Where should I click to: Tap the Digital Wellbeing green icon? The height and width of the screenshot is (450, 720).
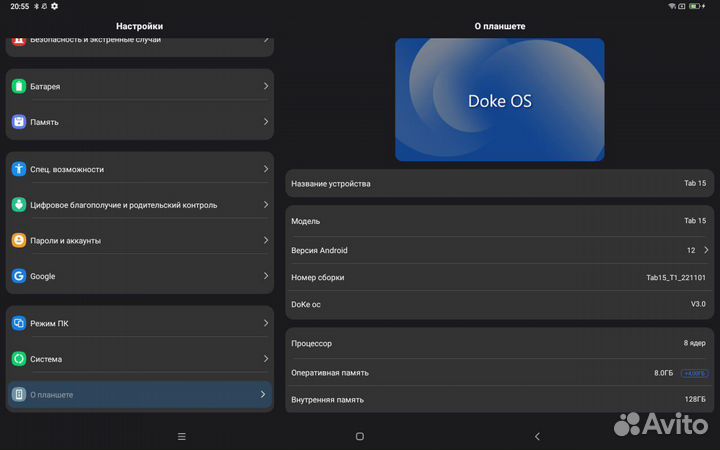pos(19,205)
